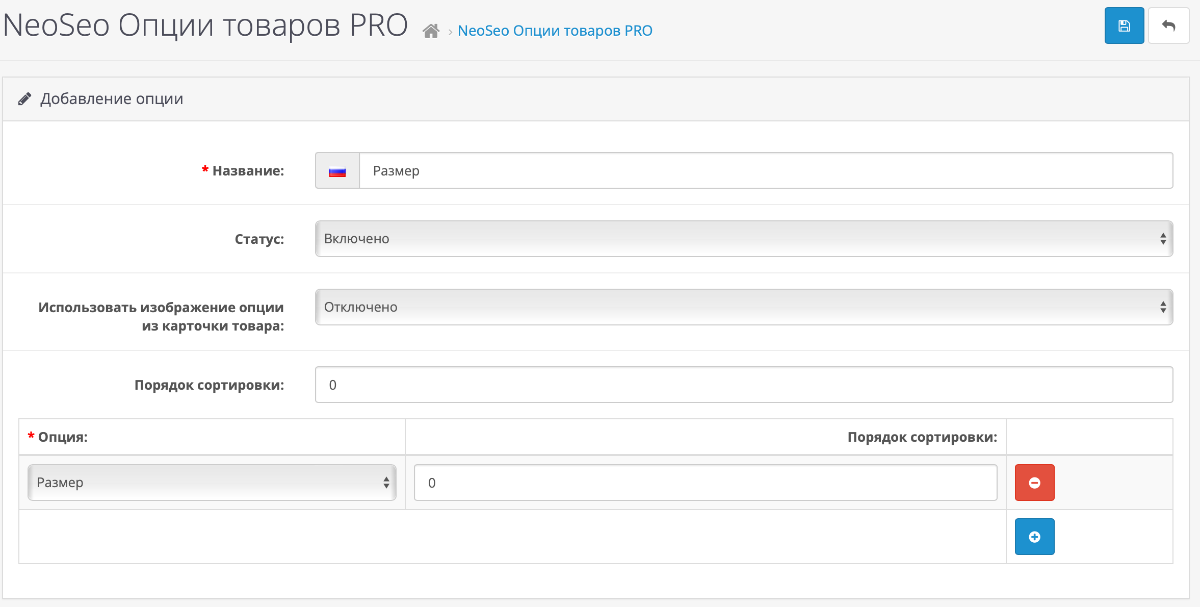The width and height of the screenshot is (1200, 607).
Task: Remove the Размер option row
Action: (1035, 482)
